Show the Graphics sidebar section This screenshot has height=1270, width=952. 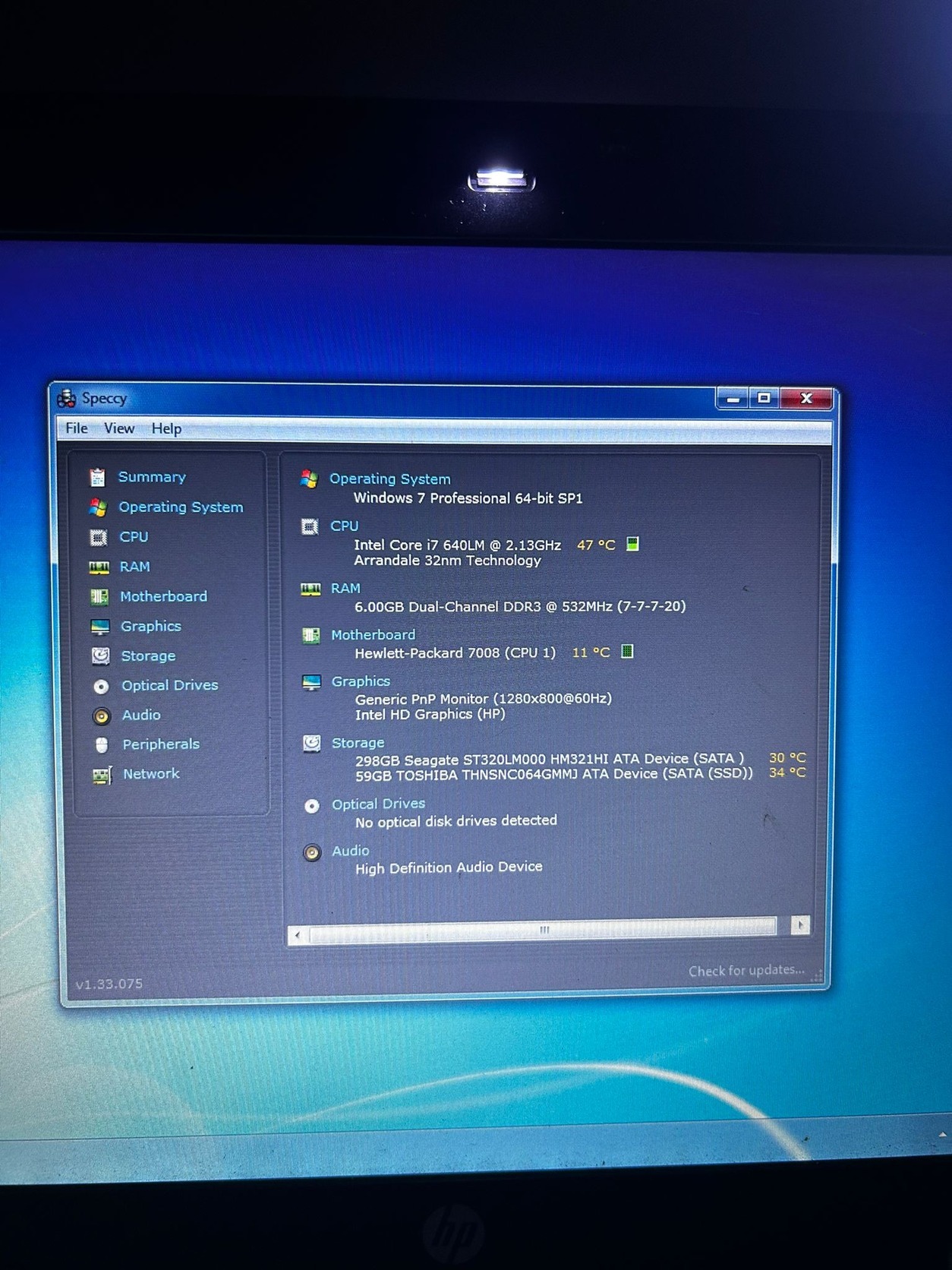coord(151,627)
